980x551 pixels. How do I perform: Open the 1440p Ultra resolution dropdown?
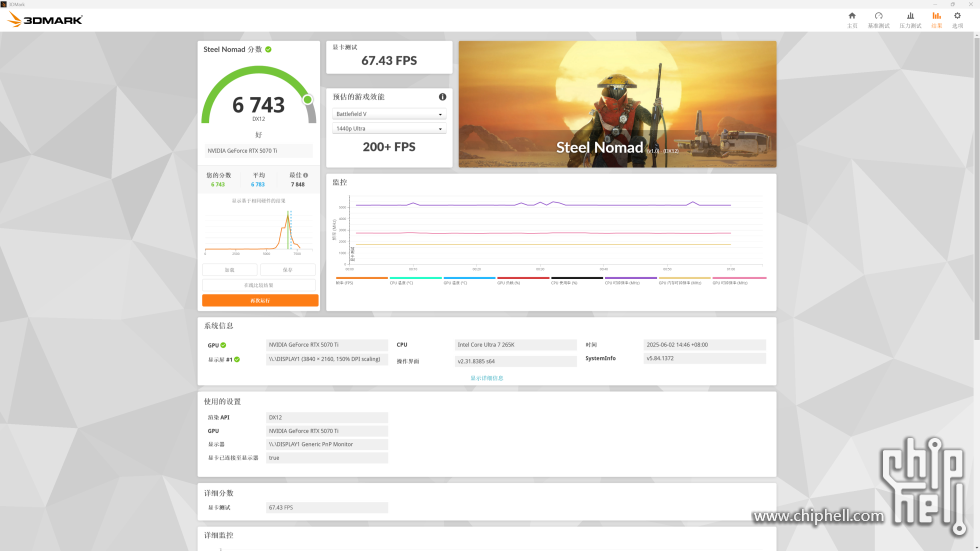(389, 129)
